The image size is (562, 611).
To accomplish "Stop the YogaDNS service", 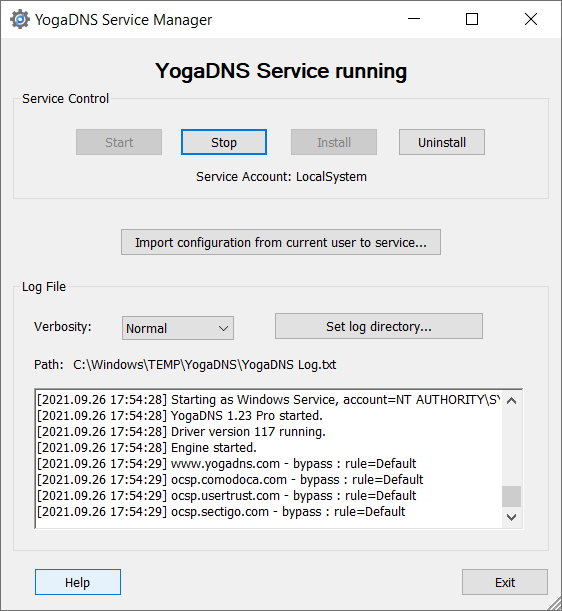I will click(224, 142).
